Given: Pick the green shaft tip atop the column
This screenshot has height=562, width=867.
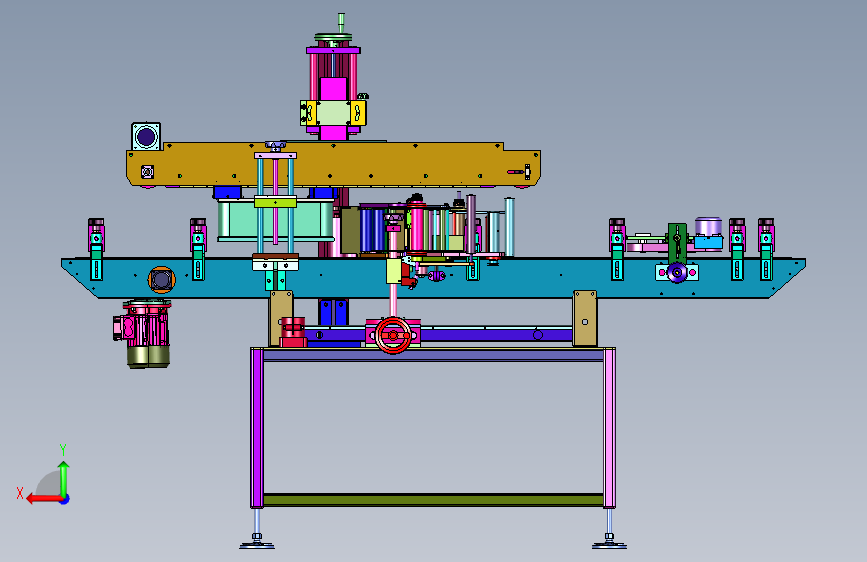Looking at the screenshot, I should (x=341, y=23).
